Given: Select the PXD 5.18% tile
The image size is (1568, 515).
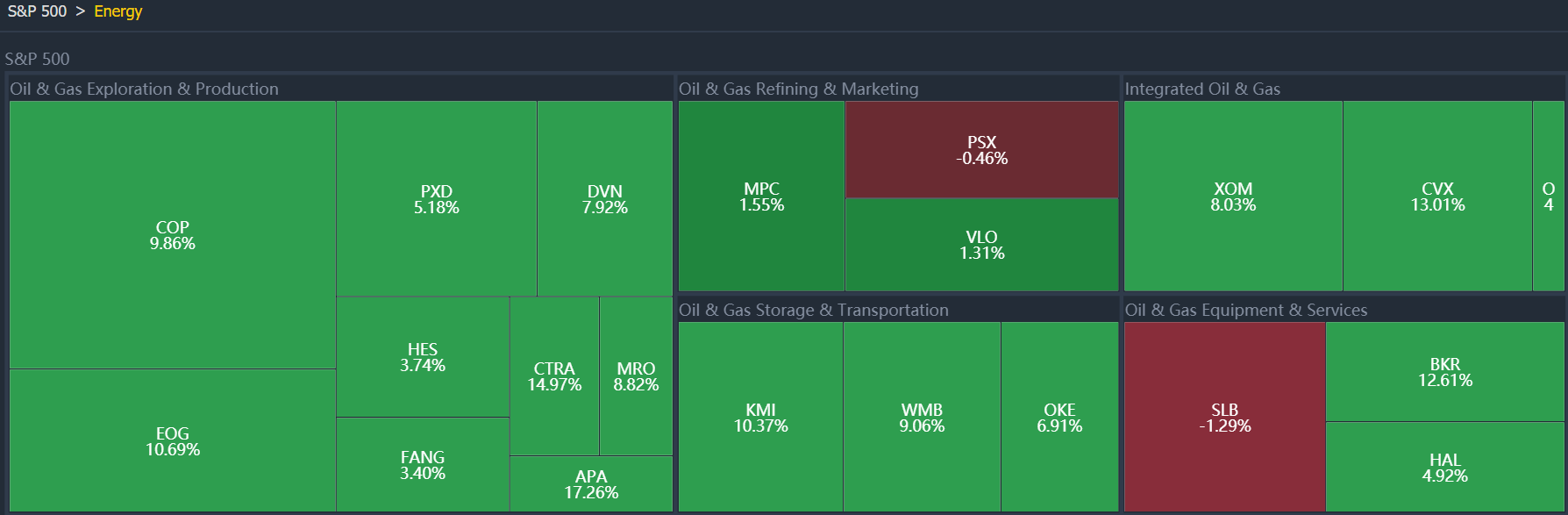Looking at the screenshot, I should [436, 198].
